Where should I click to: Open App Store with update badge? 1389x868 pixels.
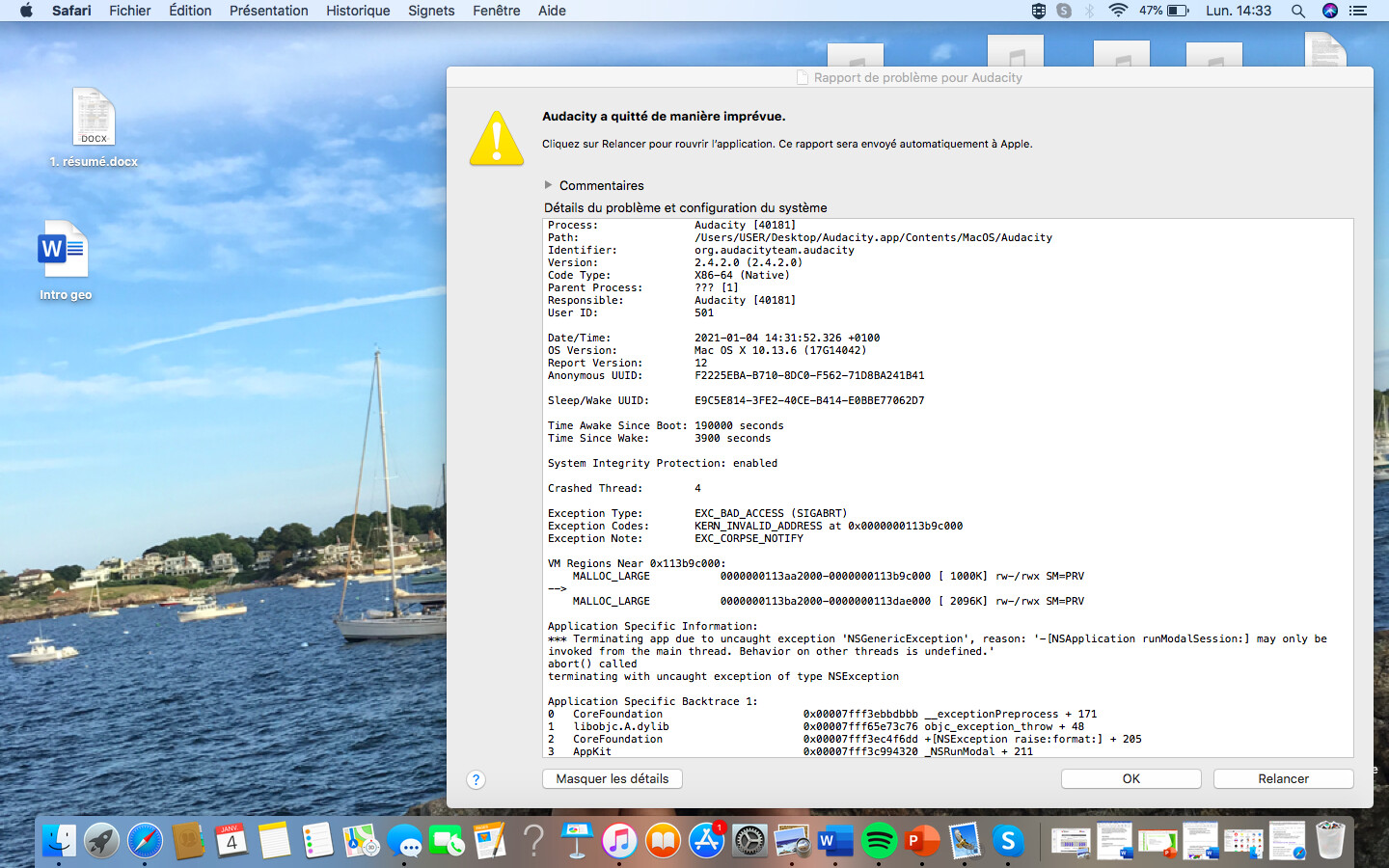pyautogui.click(x=706, y=841)
